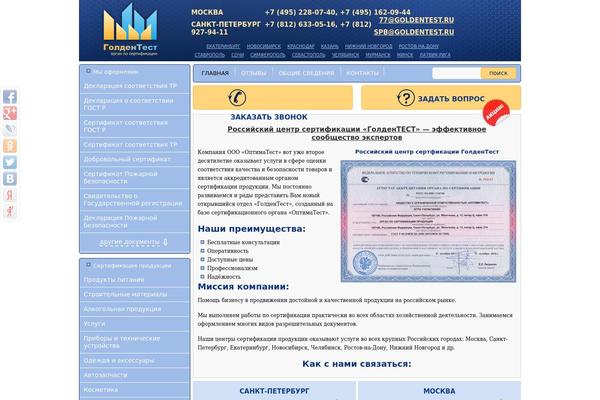
Task: Enlarge the accreditation certificate image
Action: 428,221
